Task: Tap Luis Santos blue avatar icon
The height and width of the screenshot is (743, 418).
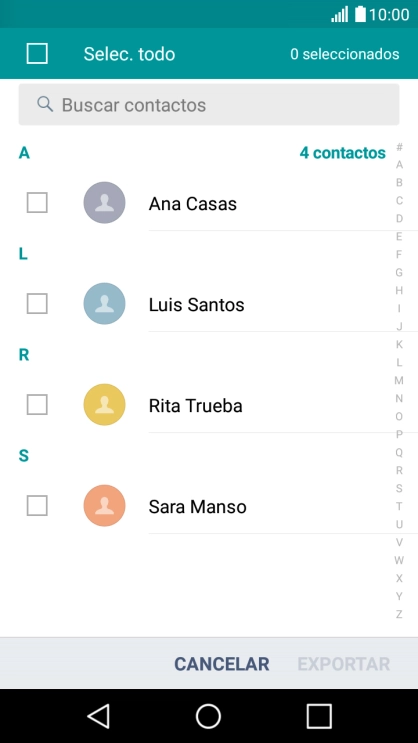Action: [104, 304]
